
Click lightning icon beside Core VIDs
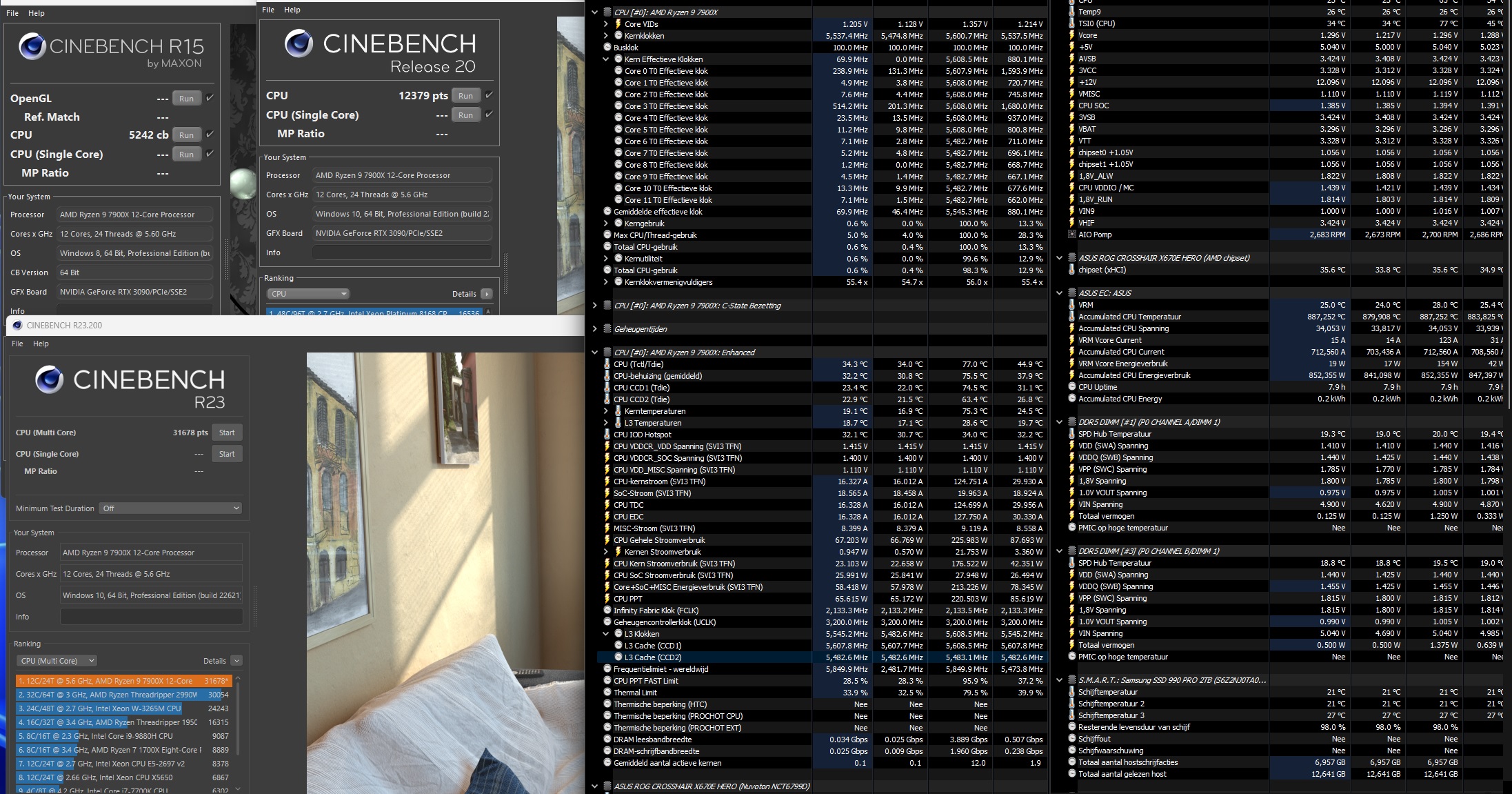click(x=618, y=24)
